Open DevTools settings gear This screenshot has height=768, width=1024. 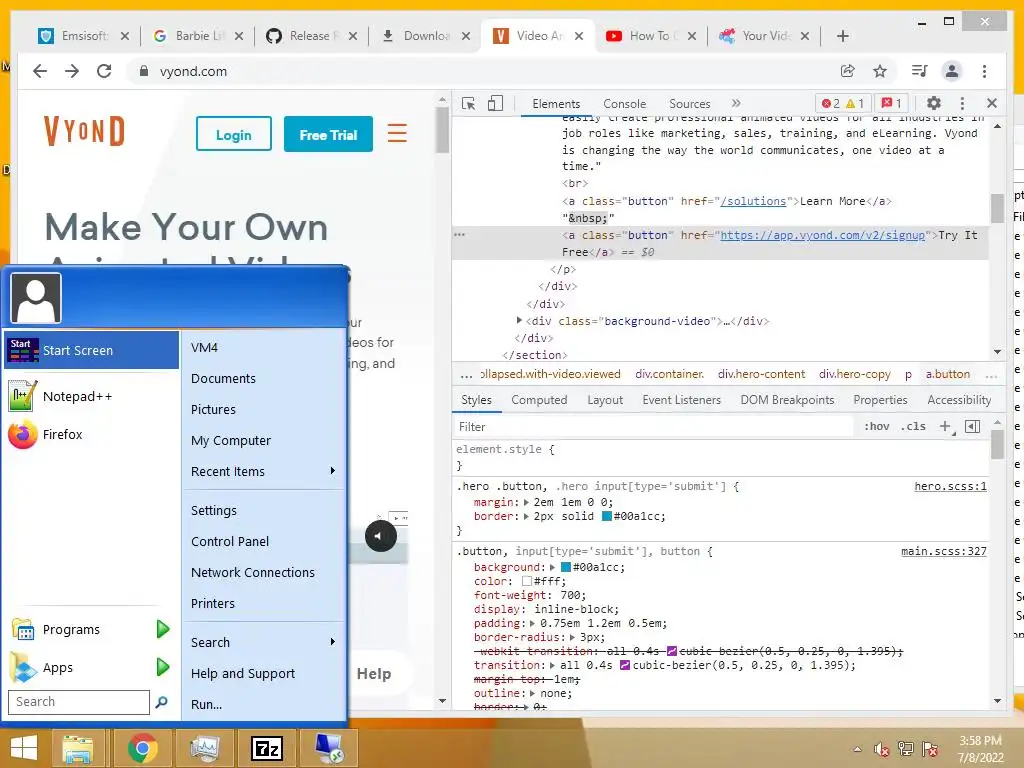(934, 103)
